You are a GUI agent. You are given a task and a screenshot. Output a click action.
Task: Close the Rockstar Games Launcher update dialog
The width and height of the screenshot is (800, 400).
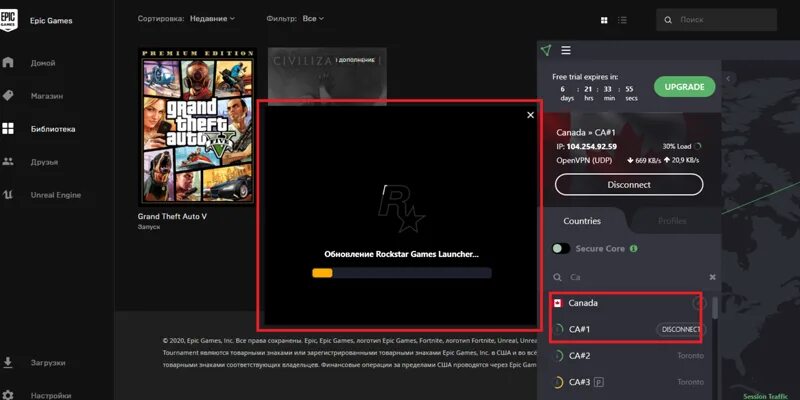(x=530, y=115)
